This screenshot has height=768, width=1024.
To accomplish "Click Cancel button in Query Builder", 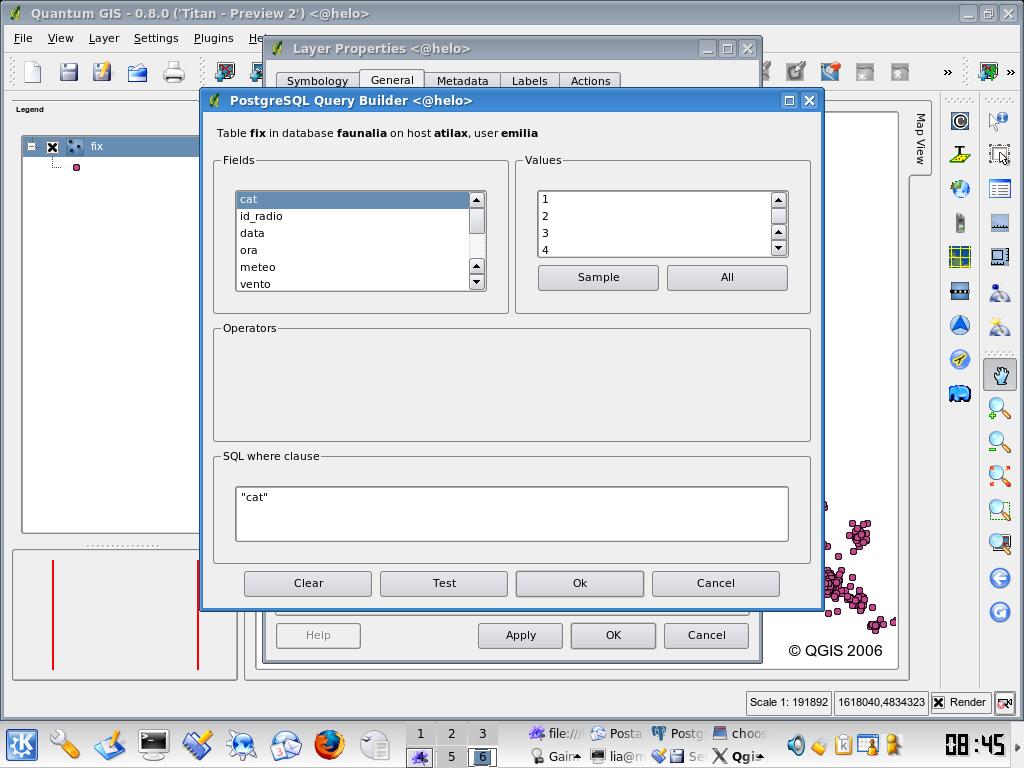I will point(716,583).
